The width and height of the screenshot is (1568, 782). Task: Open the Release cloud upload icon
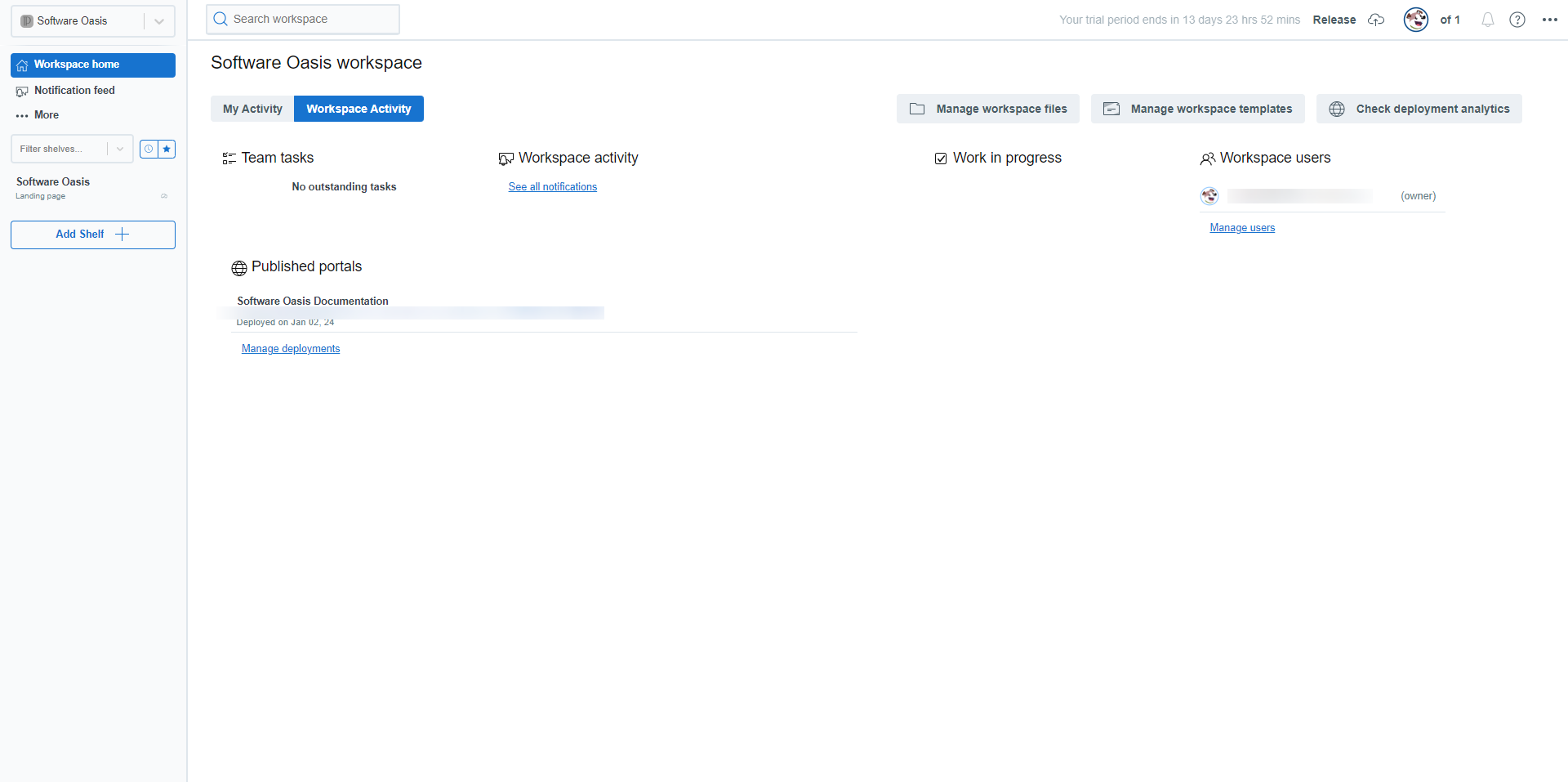point(1376,20)
